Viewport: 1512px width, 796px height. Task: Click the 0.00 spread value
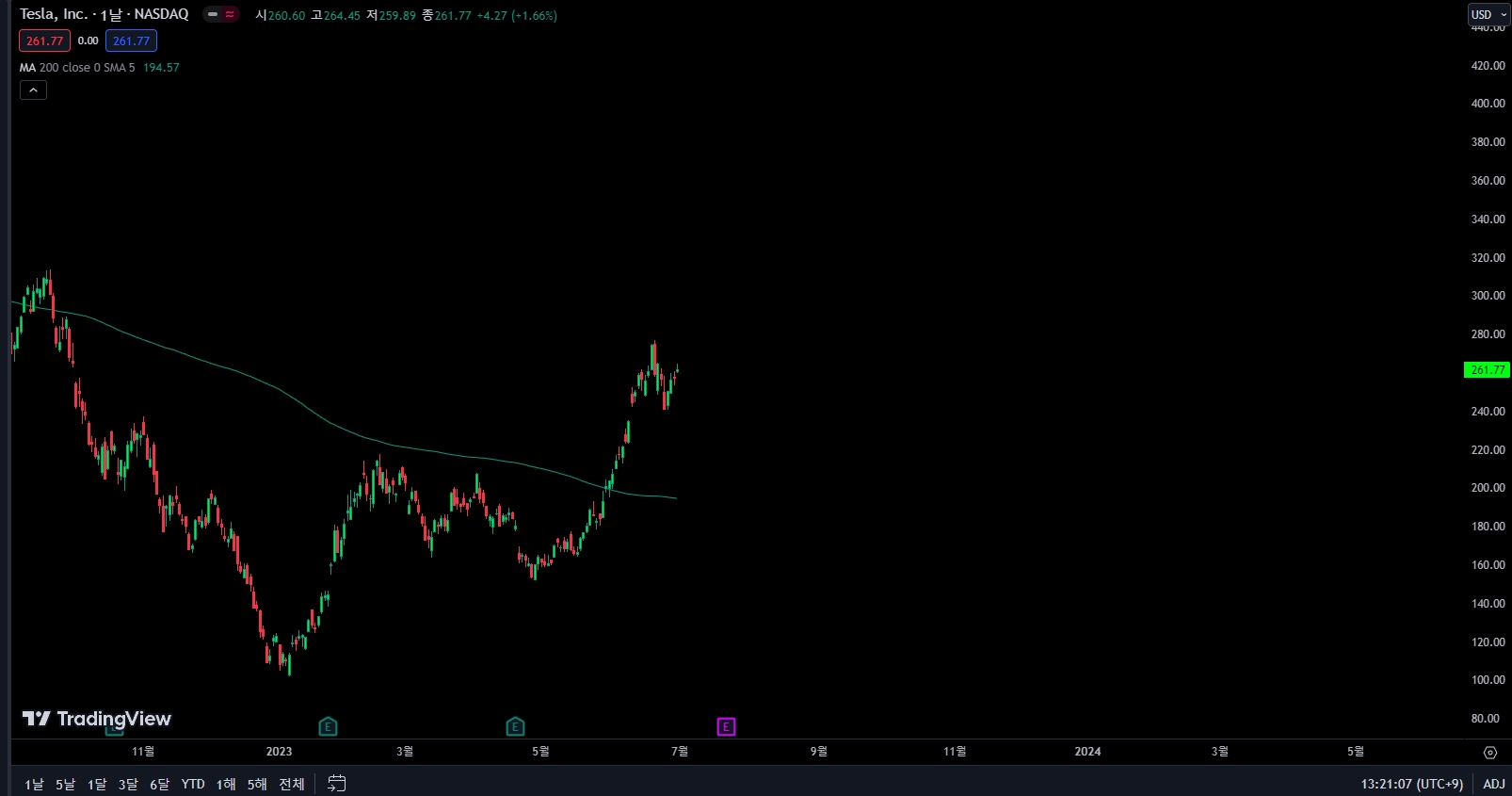88,41
